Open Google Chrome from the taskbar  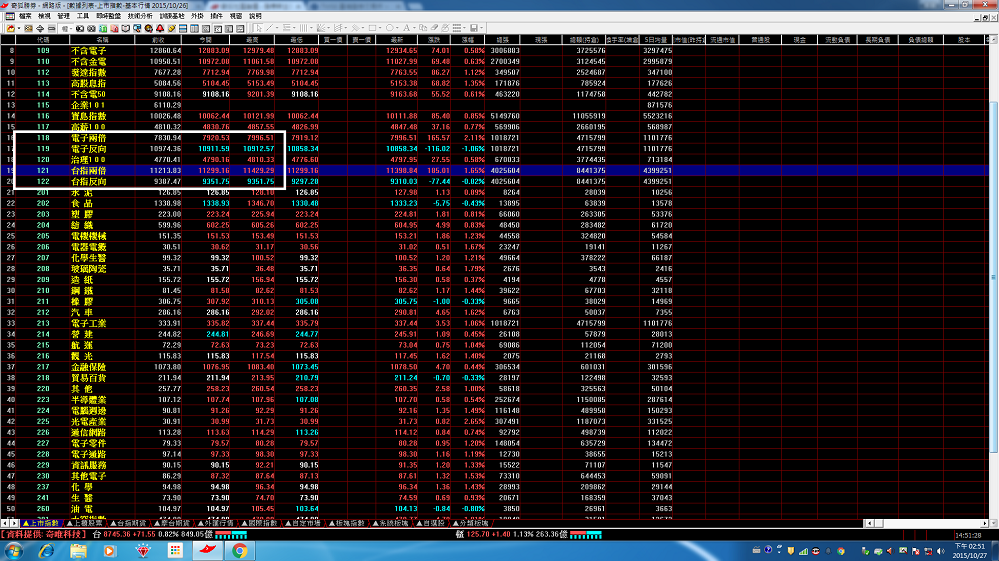pos(240,550)
